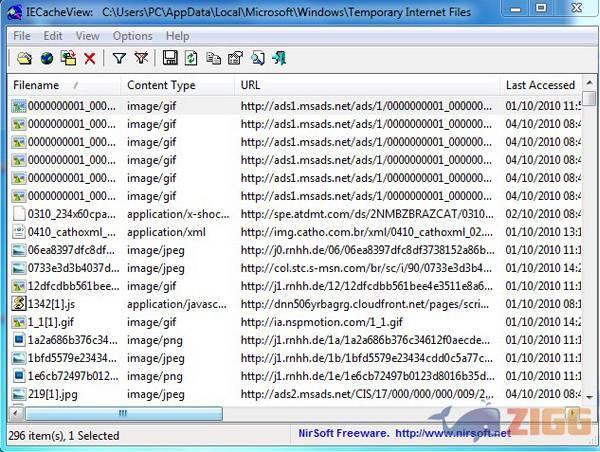Click blank file icon of 0310_234x60cpa row
The image size is (600, 452).
pyautogui.click(x=18, y=214)
